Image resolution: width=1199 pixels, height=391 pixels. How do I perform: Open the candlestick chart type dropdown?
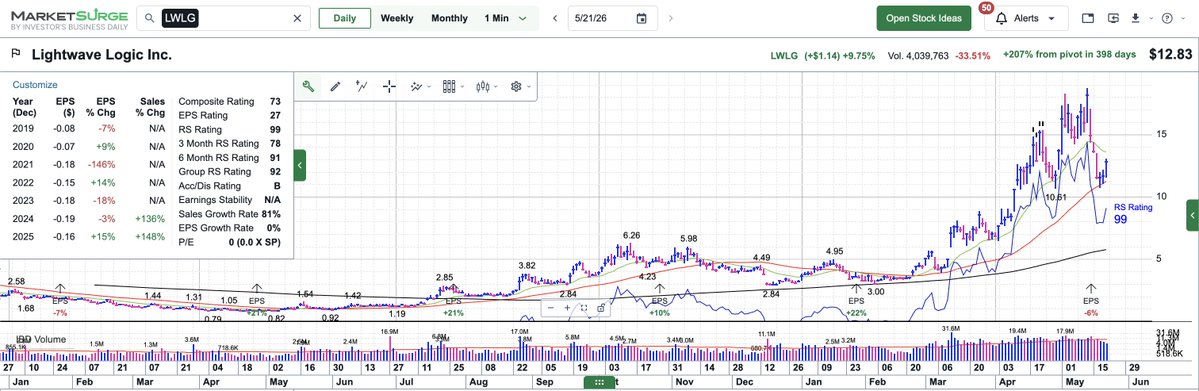(x=486, y=86)
